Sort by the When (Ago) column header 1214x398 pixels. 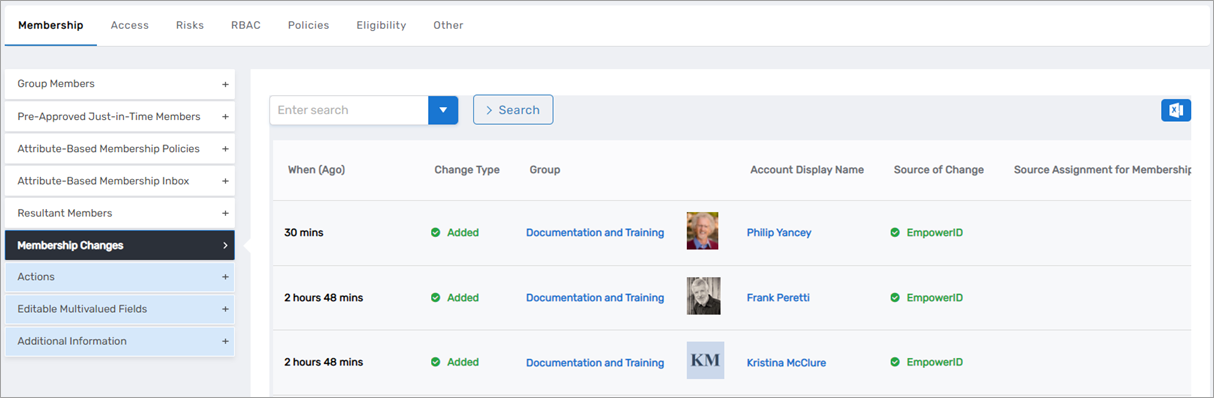(316, 170)
